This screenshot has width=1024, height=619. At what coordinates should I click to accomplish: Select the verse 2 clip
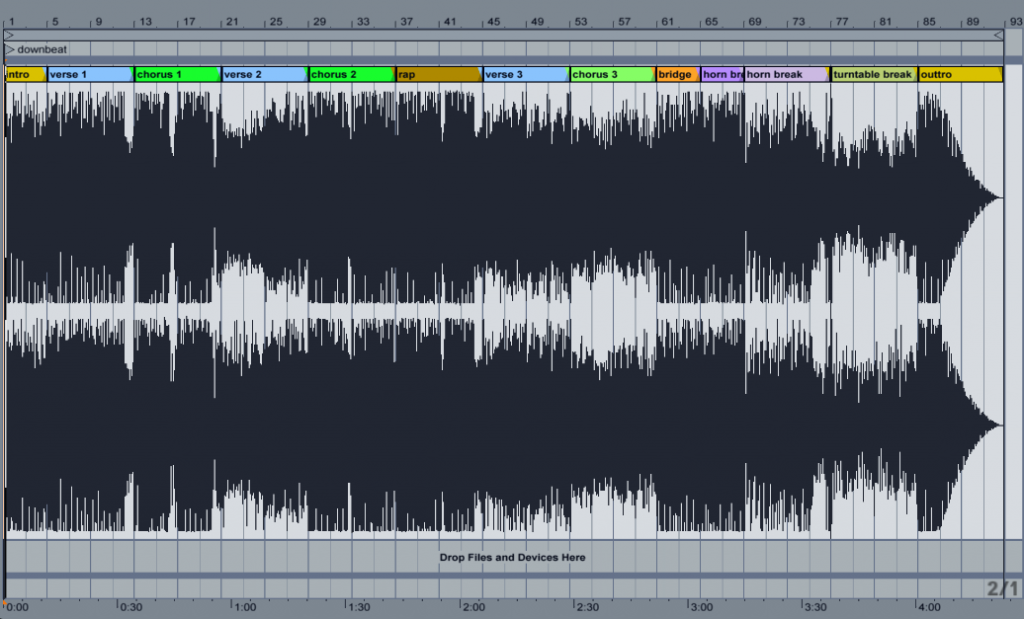pyautogui.click(x=264, y=74)
